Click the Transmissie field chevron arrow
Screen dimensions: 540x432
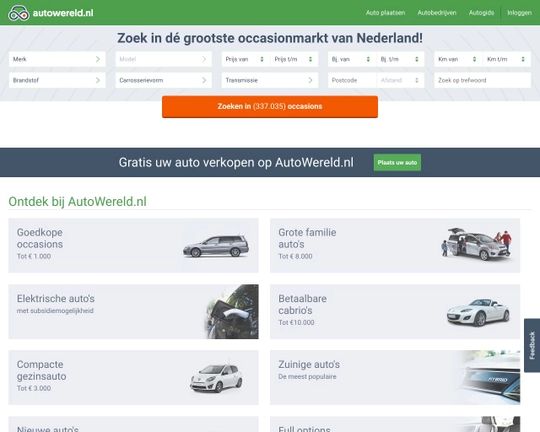click(310, 80)
